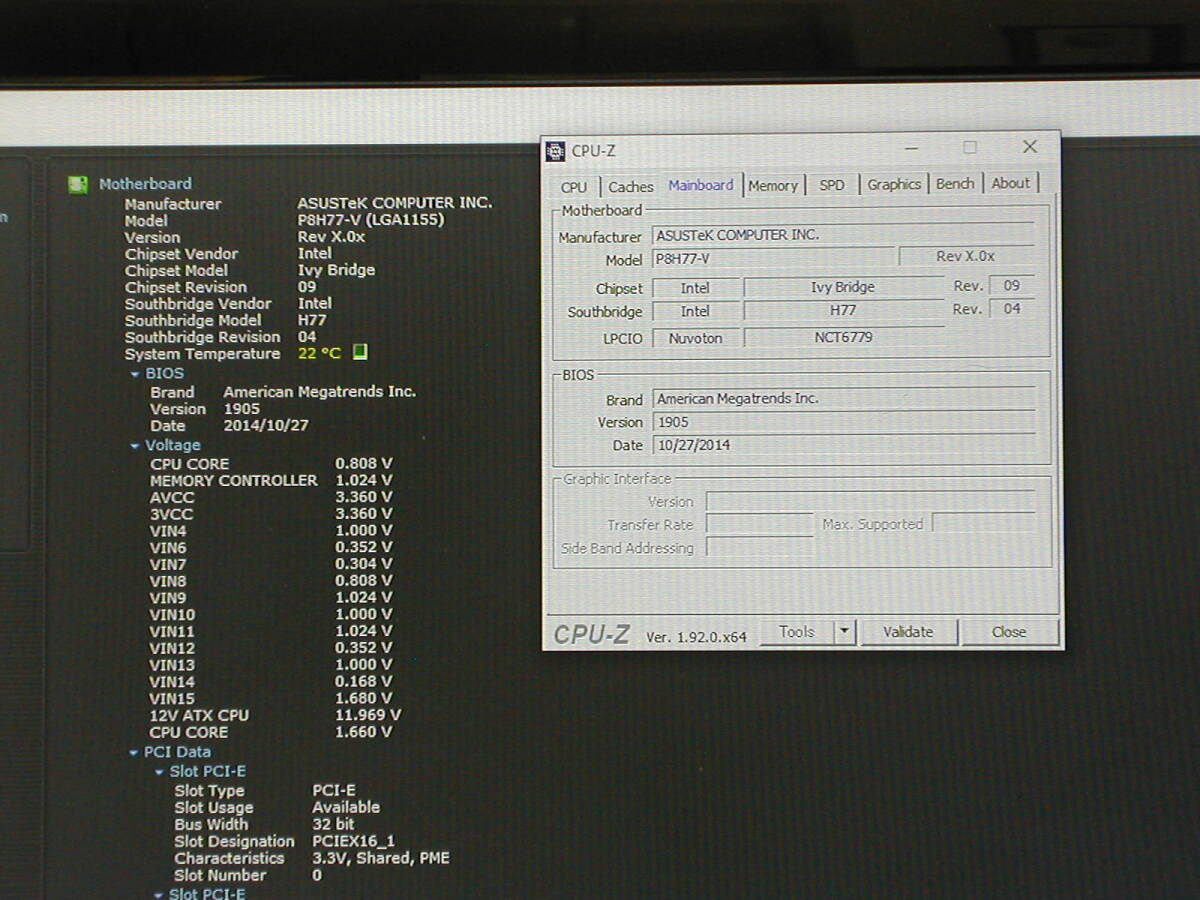This screenshot has height=900, width=1200.
Task: Select the VIN10 voltage row
Action: point(271,615)
